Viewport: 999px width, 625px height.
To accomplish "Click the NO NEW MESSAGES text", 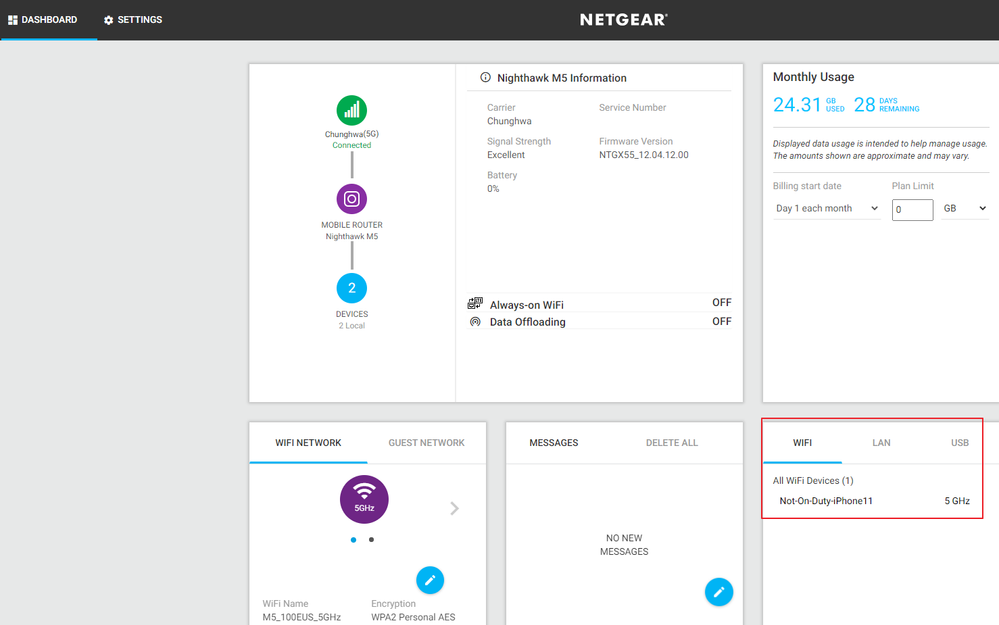I will [624, 545].
